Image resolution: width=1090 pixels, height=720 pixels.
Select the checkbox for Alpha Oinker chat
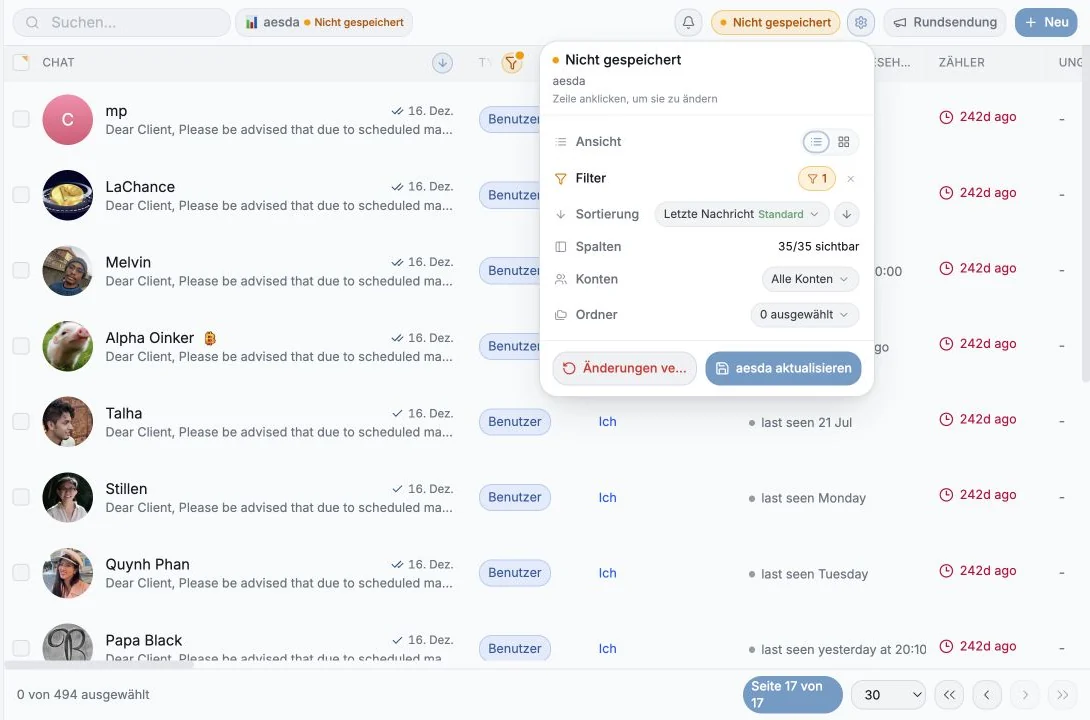pyautogui.click(x=22, y=346)
